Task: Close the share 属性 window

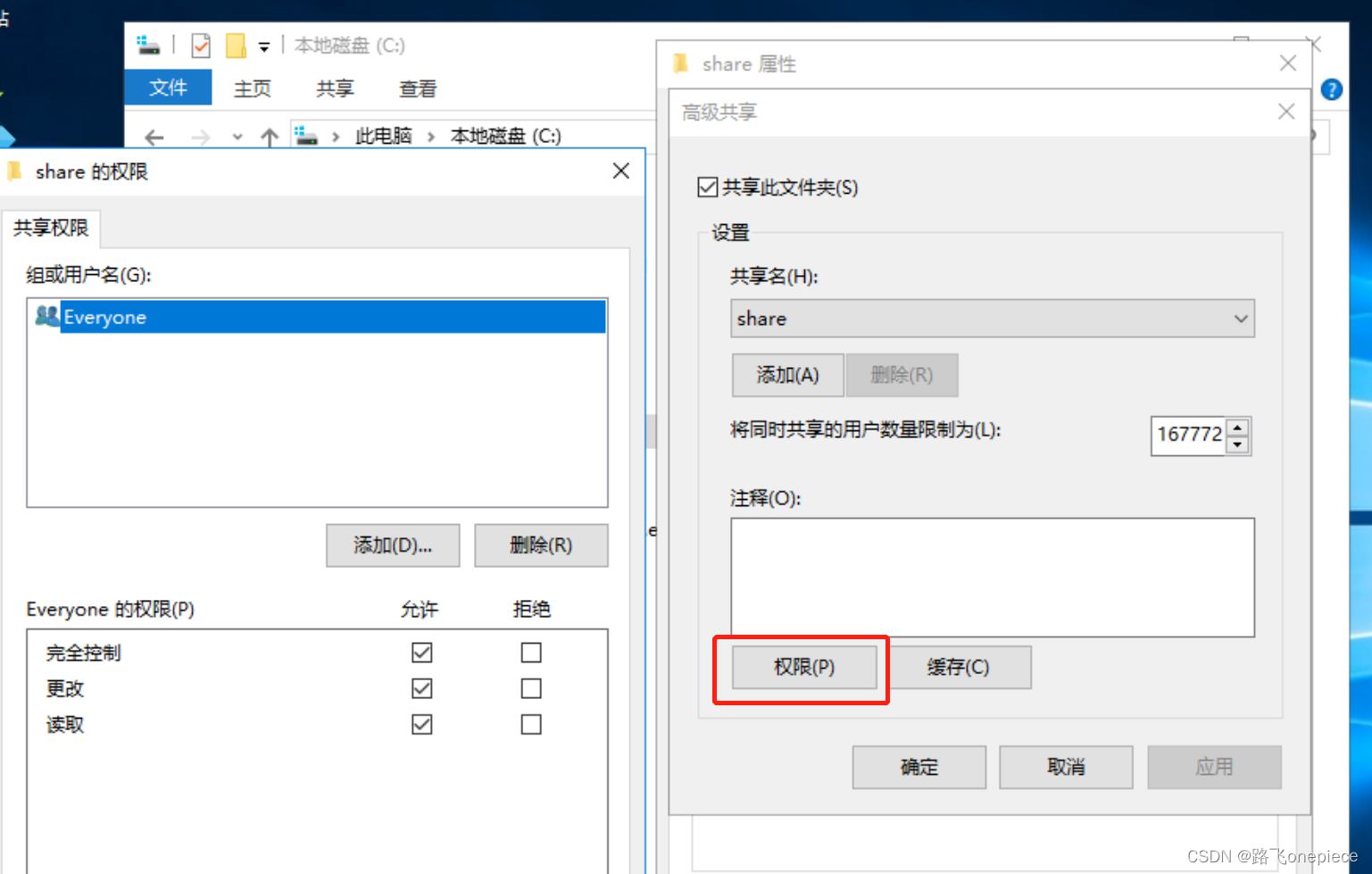Action: [x=1287, y=63]
